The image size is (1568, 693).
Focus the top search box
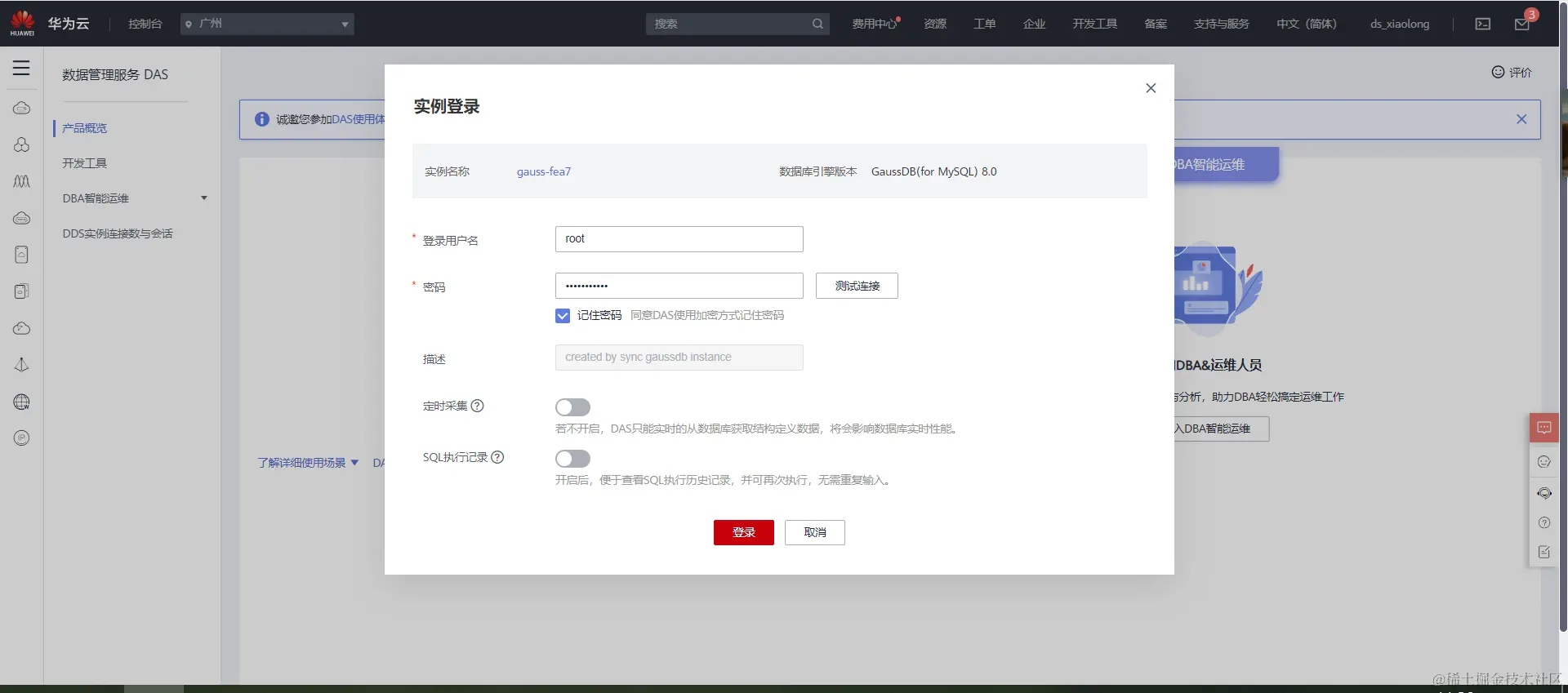click(737, 24)
